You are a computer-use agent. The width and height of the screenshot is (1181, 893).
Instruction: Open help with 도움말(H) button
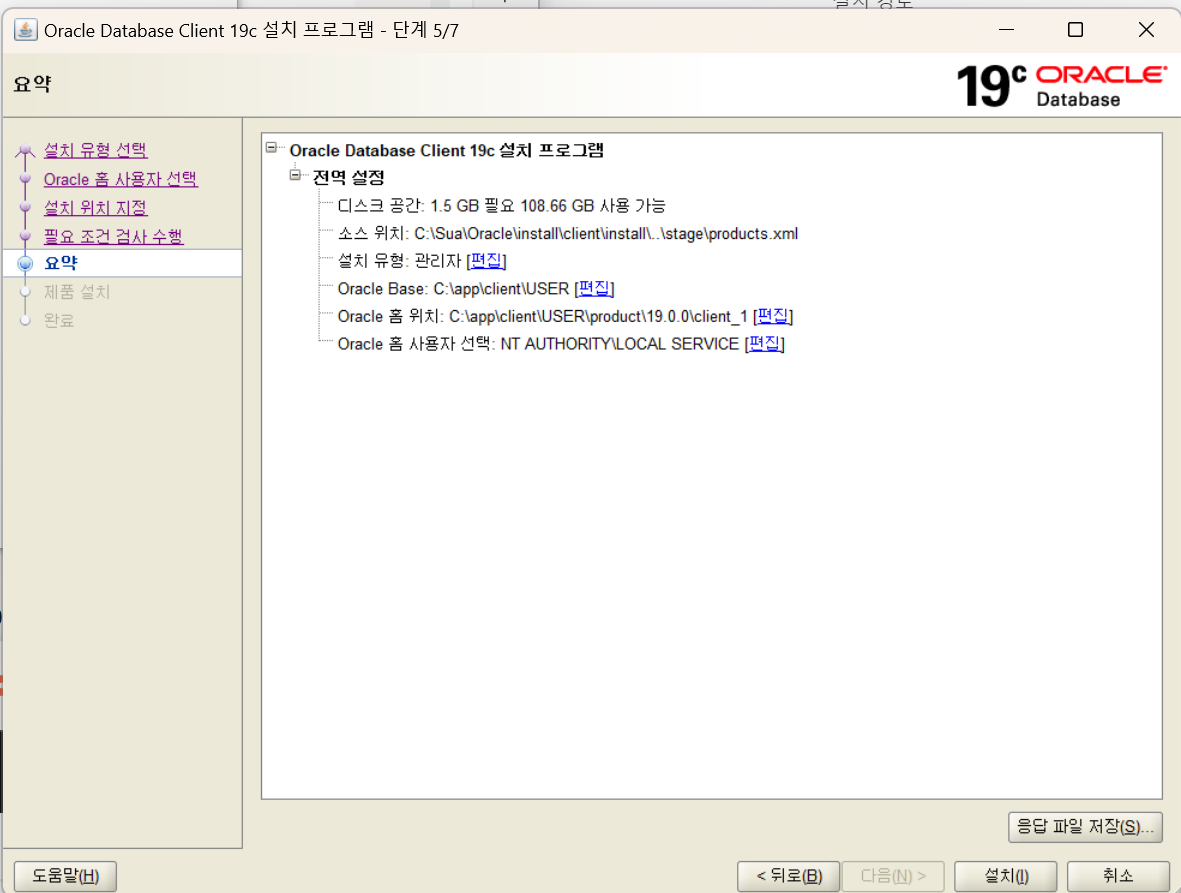pyautogui.click(x=66, y=876)
